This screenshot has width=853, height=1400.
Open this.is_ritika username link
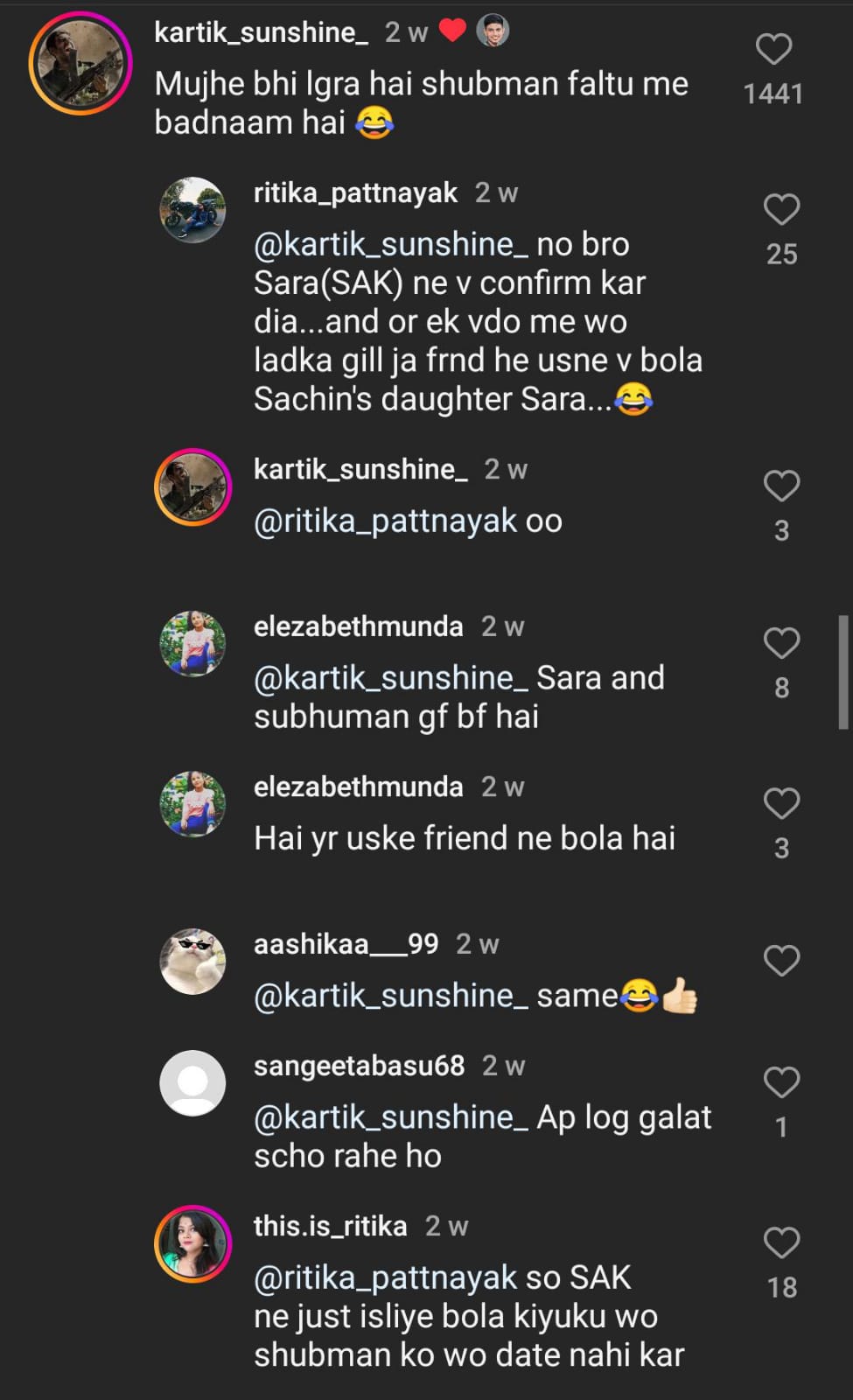[x=330, y=1226]
